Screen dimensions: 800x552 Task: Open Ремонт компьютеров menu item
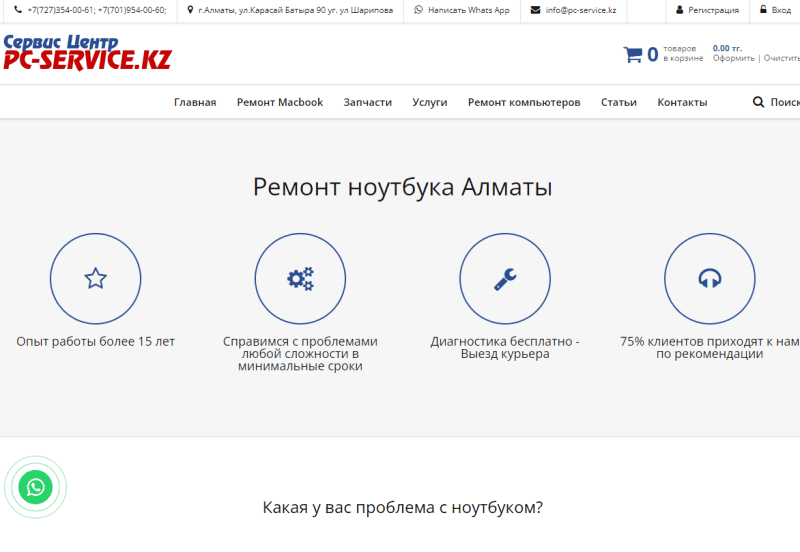524,102
